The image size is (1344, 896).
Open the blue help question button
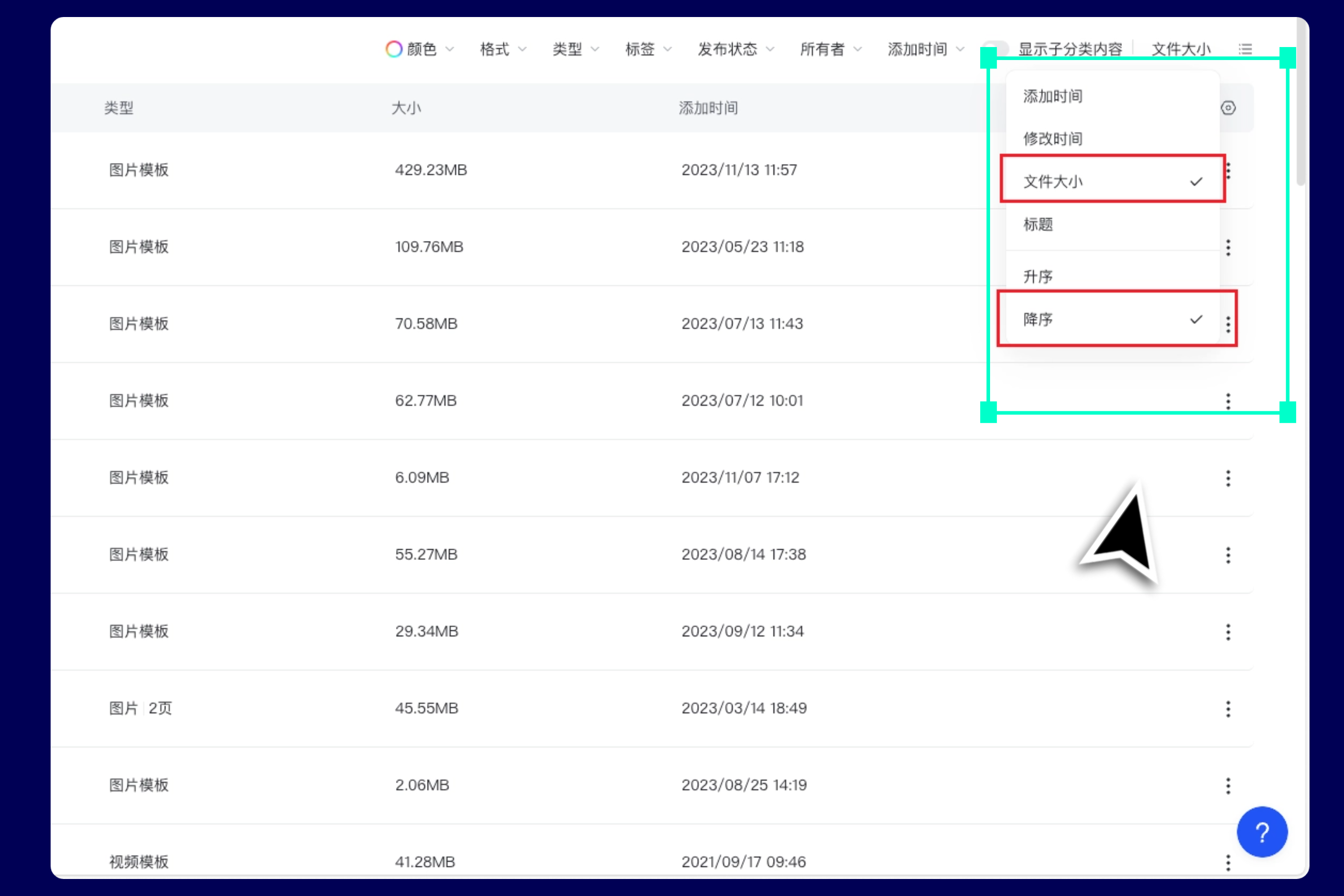tap(1262, 832)
